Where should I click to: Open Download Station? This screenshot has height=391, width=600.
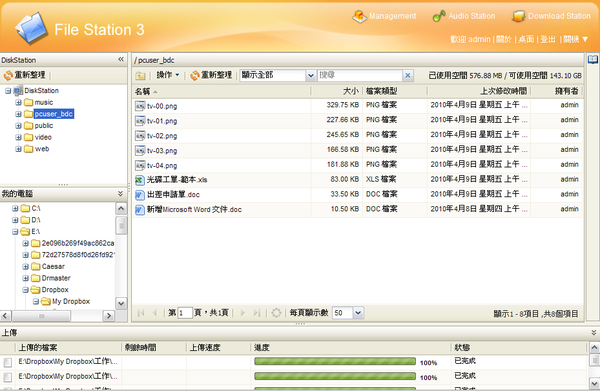point(551,16)
